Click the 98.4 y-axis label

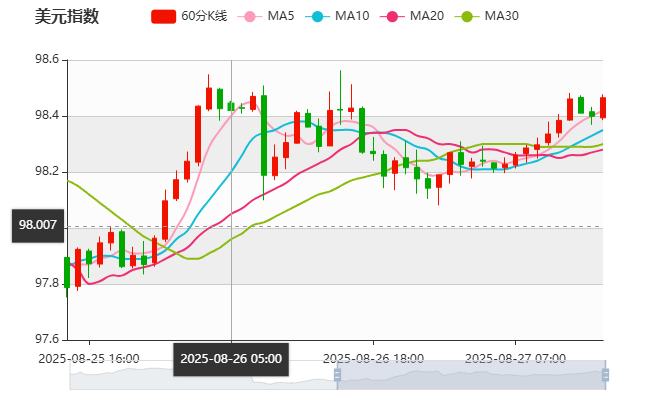click(48, 116)
